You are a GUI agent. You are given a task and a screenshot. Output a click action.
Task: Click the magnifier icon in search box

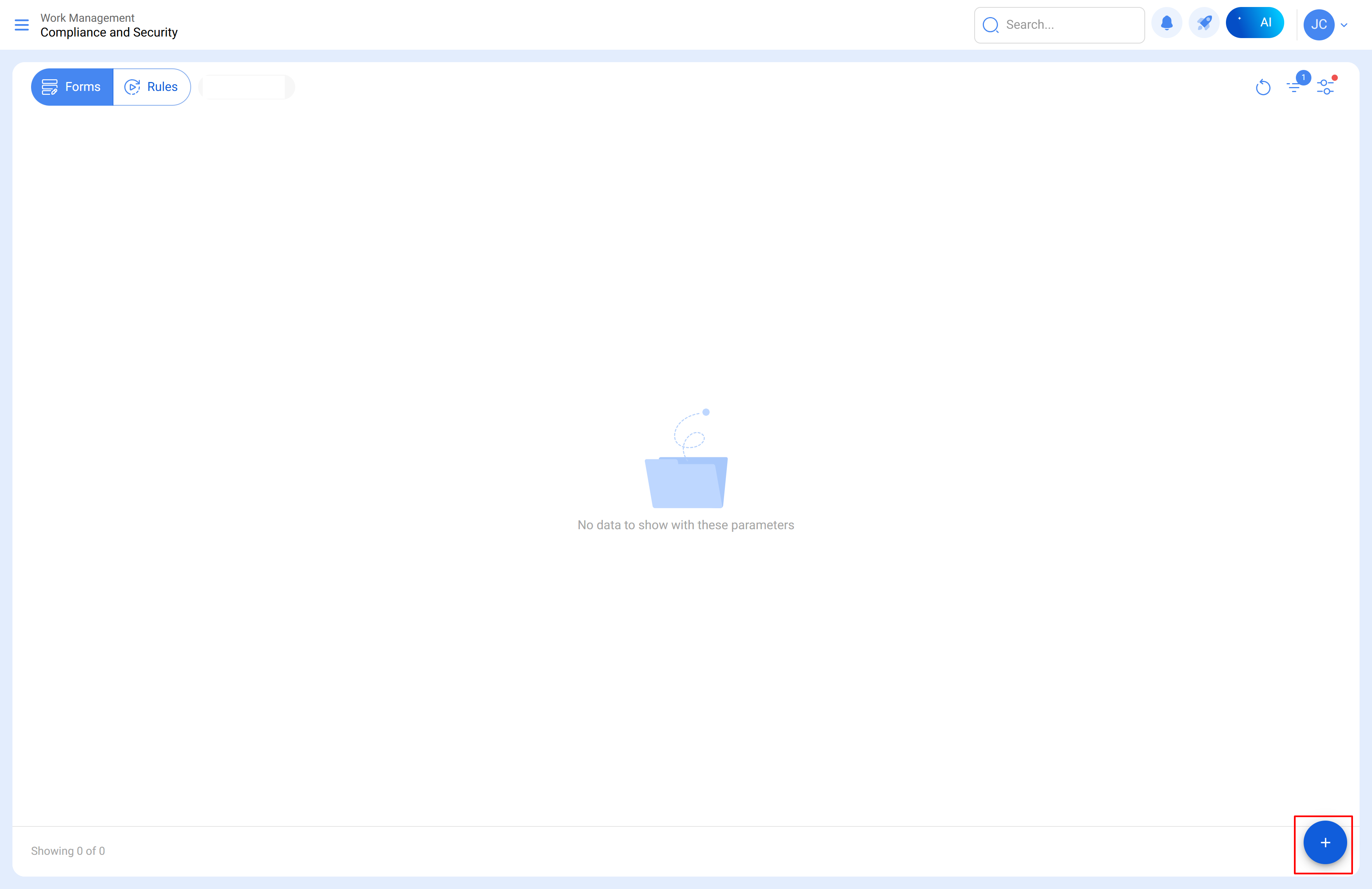[991, 25]
